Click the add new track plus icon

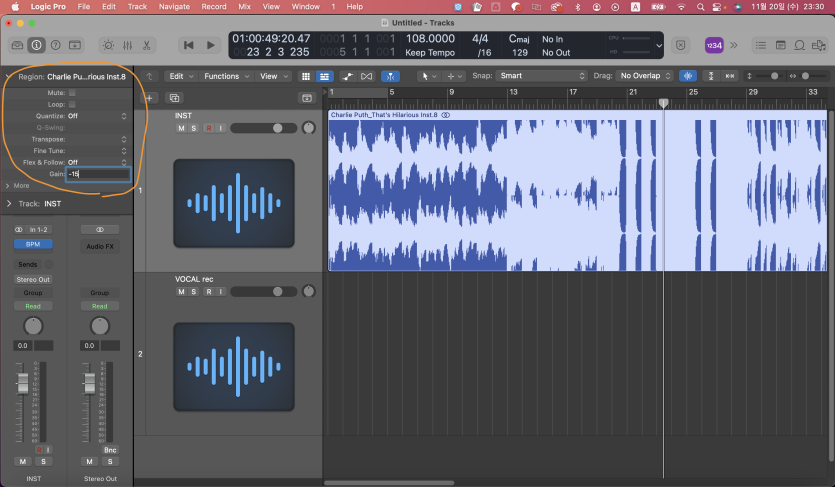pyautogui.click(x=149, y=98)
